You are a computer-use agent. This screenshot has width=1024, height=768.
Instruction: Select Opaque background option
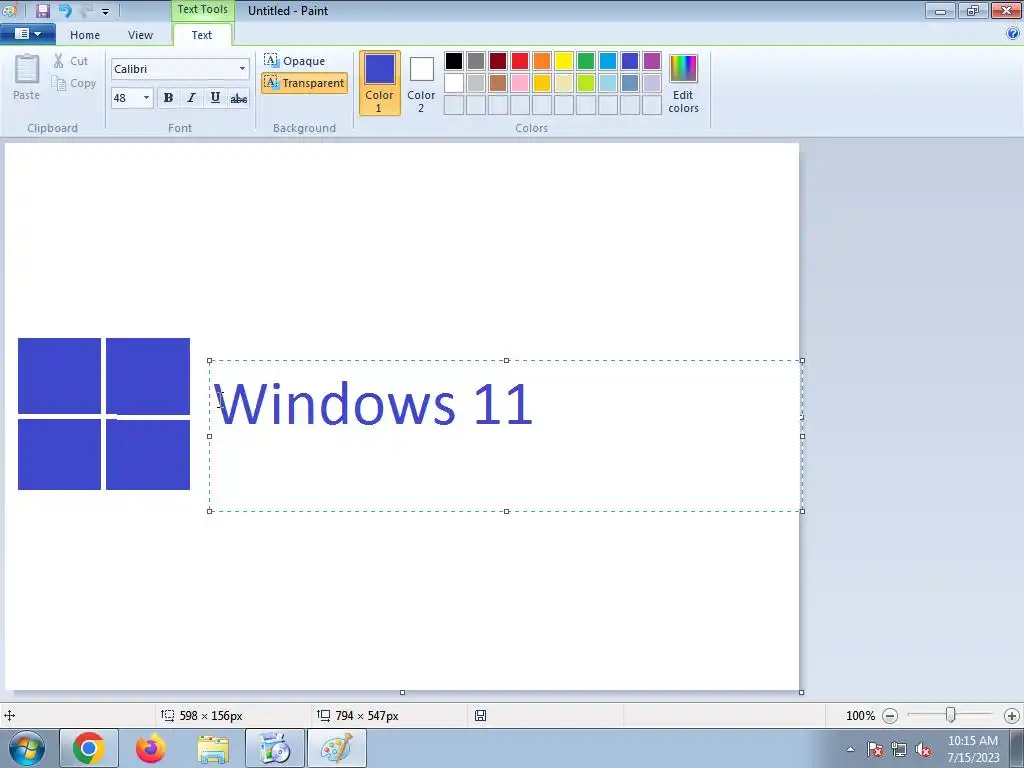click(x=295, y=61)
